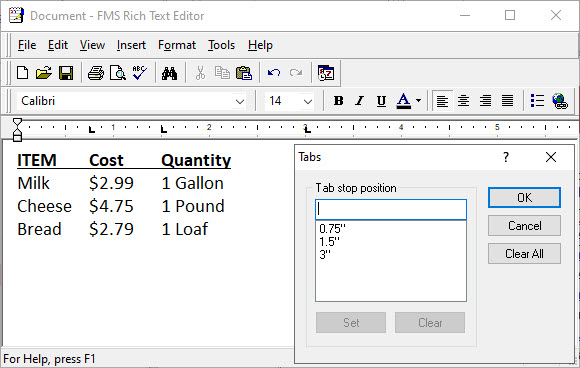Click the 1 Gallon quantity text
The image size is (580, 368).
pyautogui.click(x=192, y=183)
